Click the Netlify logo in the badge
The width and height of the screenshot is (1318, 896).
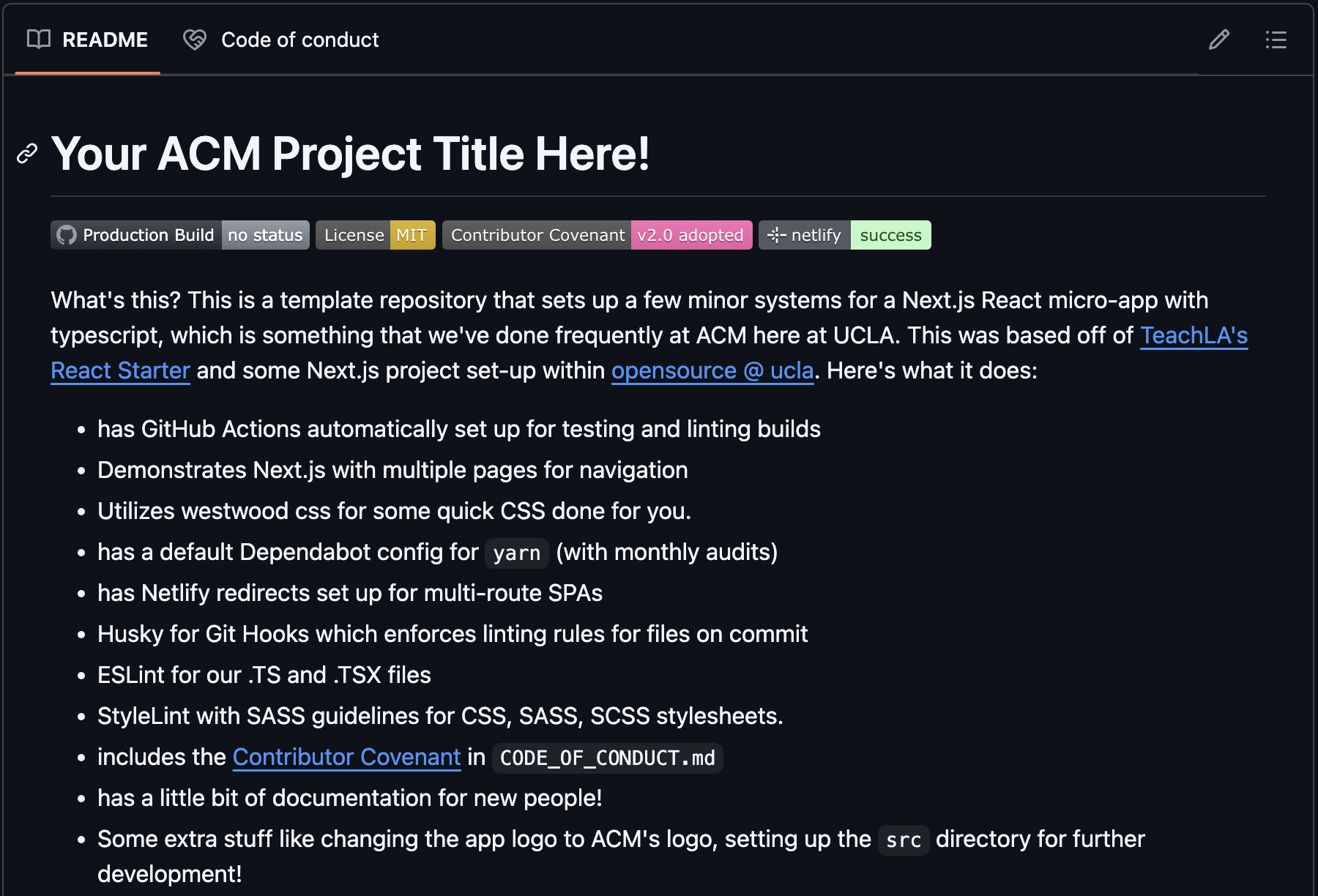[775, 235]
